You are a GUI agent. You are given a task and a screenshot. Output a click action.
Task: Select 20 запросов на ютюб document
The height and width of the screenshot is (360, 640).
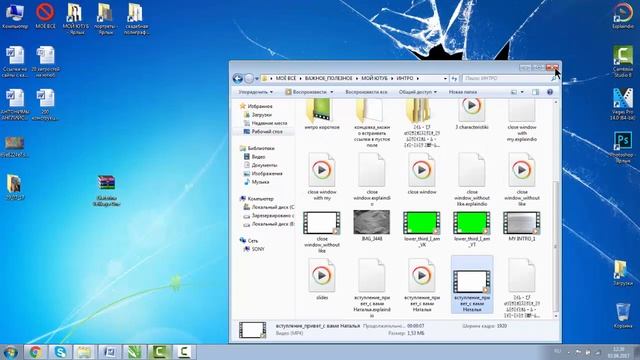[45, 62]
